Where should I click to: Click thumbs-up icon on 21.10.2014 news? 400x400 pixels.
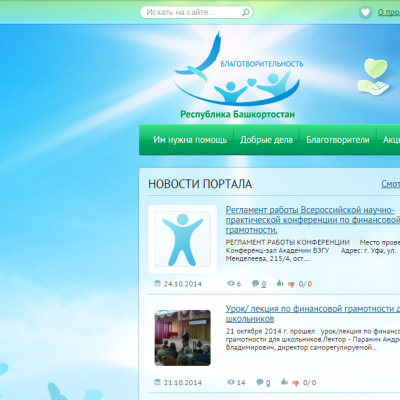pos(284,382)
